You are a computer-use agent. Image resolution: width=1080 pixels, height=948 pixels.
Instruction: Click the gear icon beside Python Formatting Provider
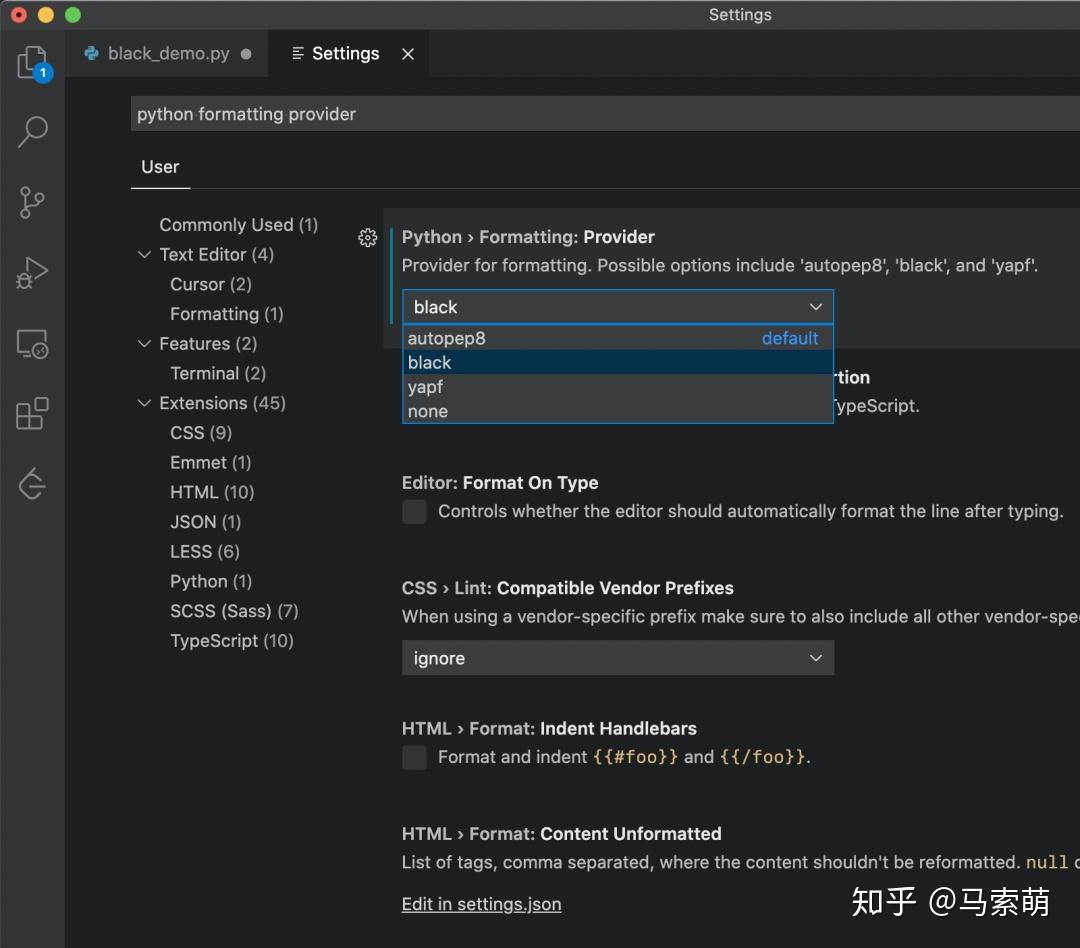click(367, 238)
